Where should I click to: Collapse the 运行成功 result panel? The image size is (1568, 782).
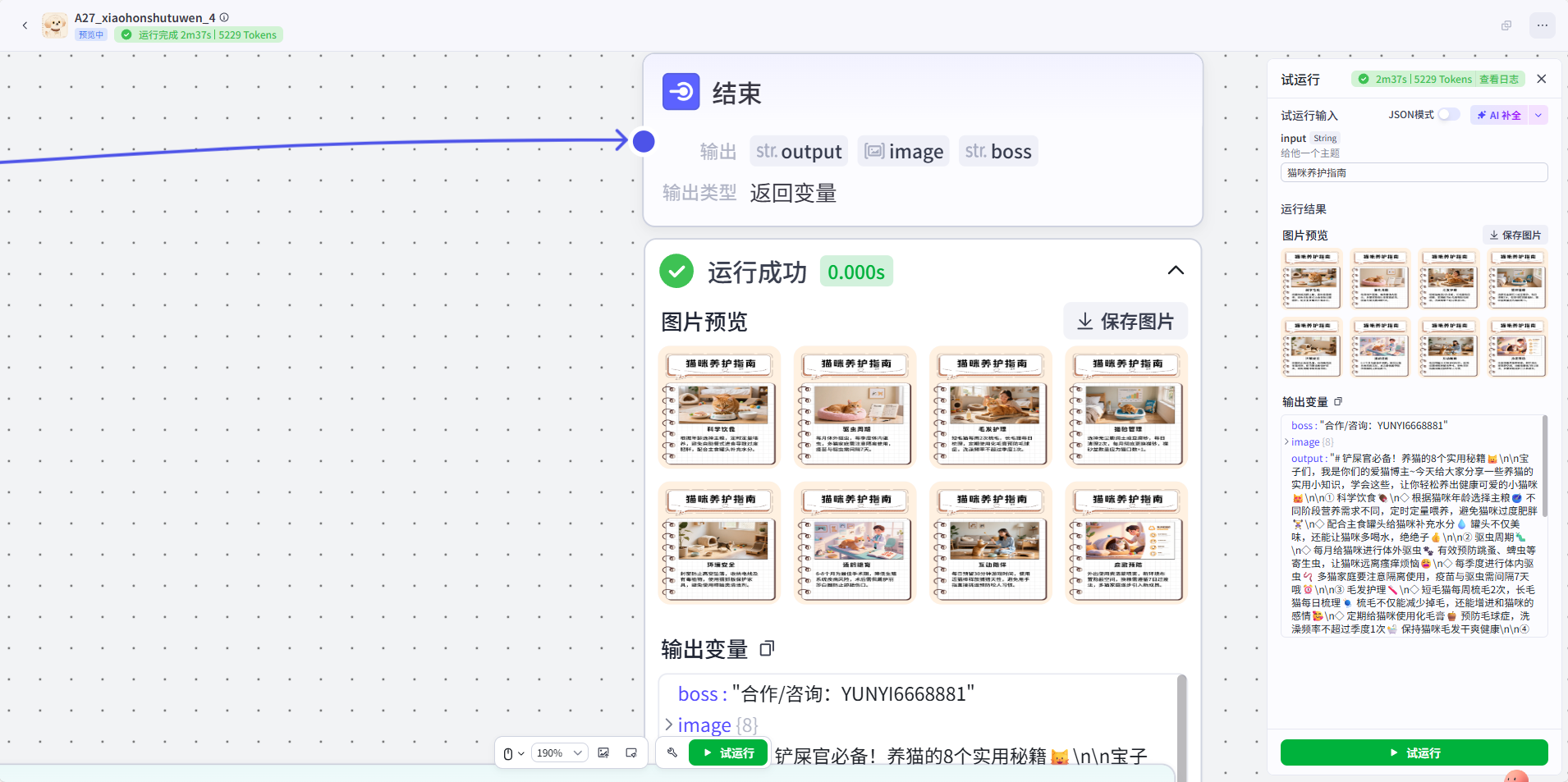pyautogui.click(x=1176, y=271)
